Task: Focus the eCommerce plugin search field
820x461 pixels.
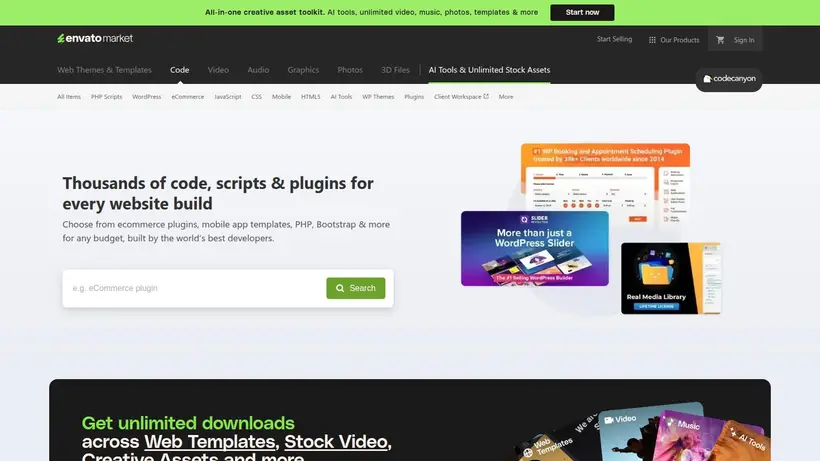Action: point(196,288)
